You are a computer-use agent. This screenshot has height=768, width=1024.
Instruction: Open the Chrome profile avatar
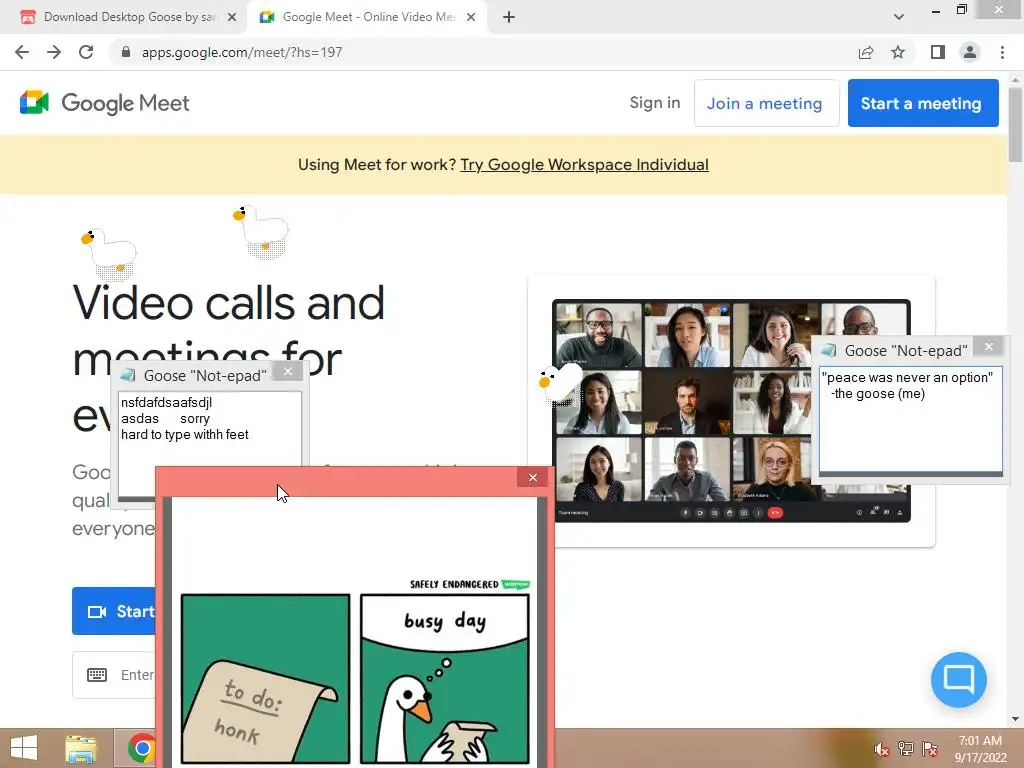(x=970, y=52)
